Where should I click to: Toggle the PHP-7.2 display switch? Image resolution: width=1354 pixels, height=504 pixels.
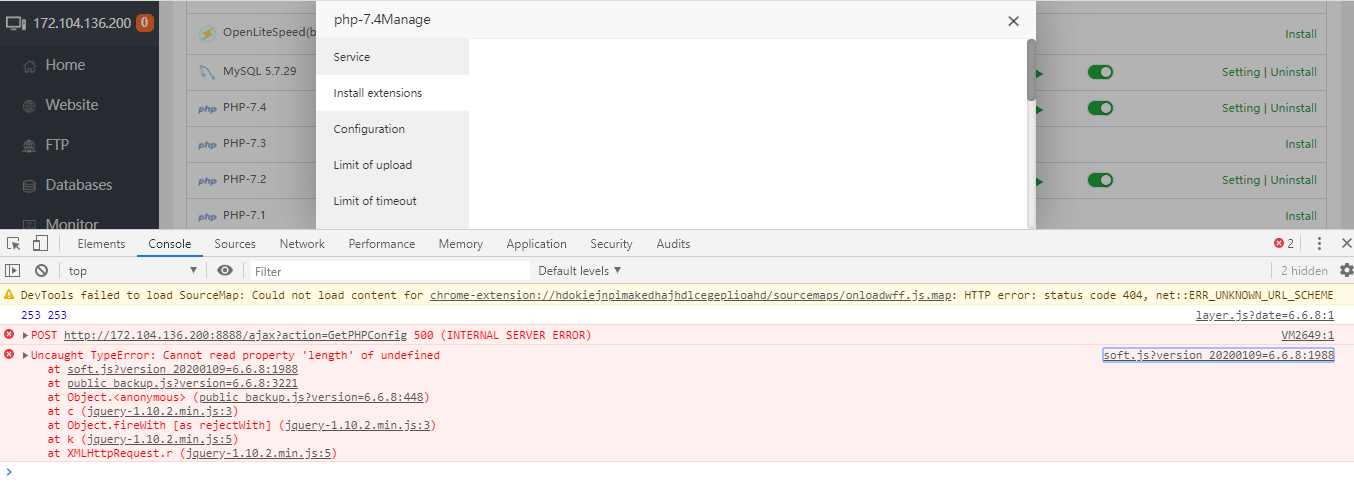coord(1100,180)
